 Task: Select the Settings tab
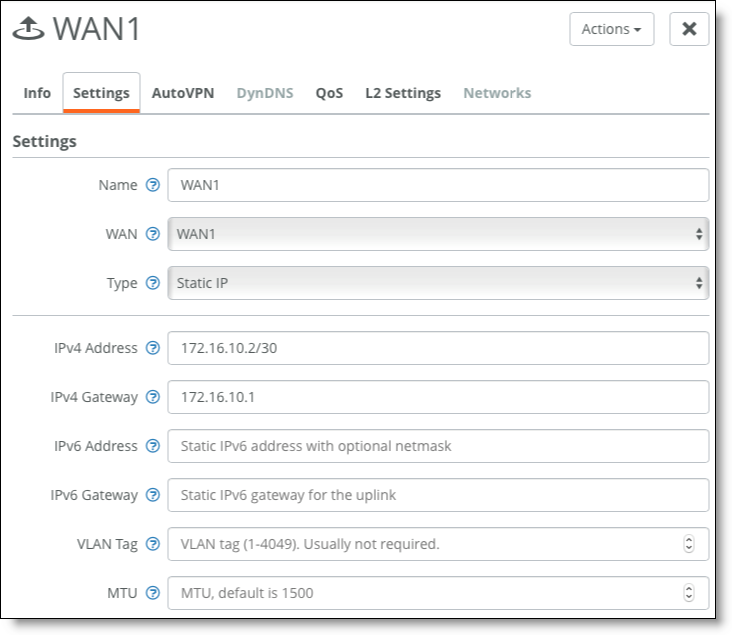(x=101, y=93)
